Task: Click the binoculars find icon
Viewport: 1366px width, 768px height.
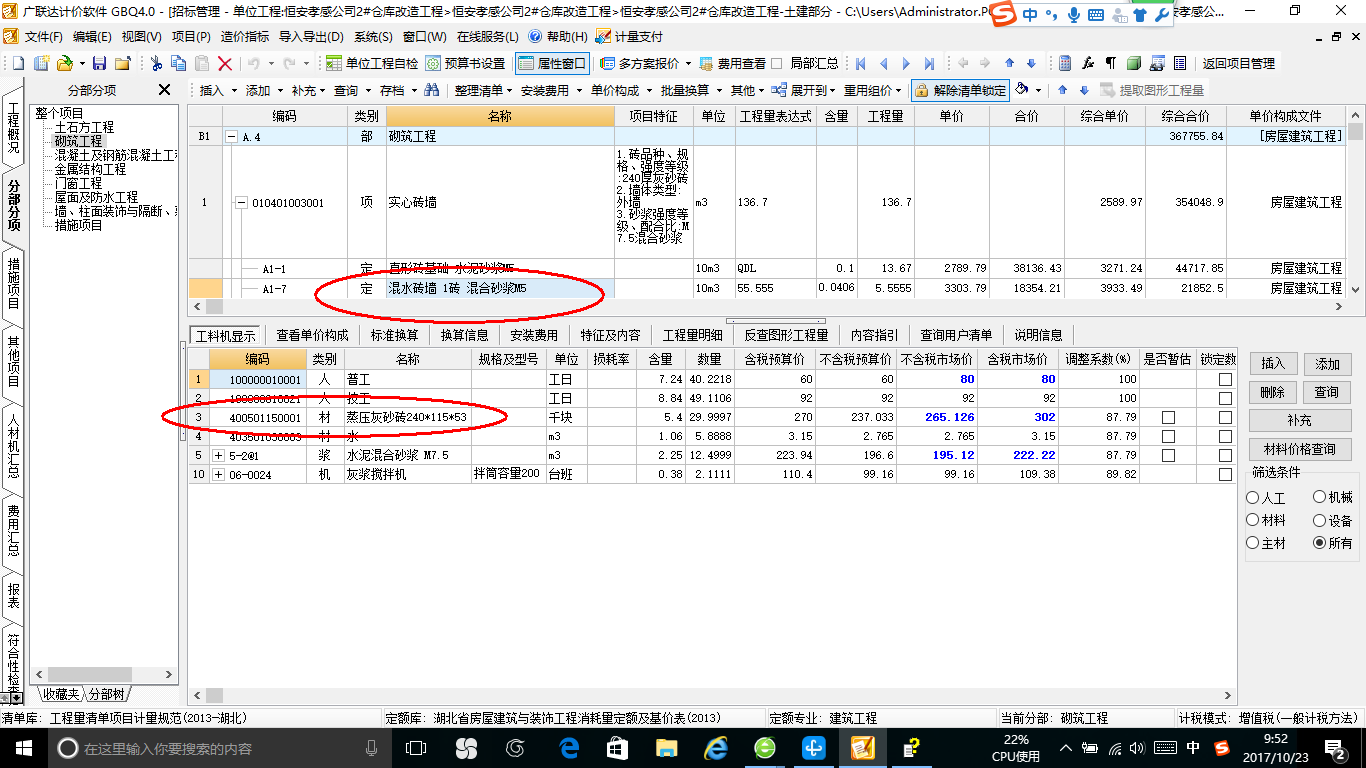Action: 432,90
